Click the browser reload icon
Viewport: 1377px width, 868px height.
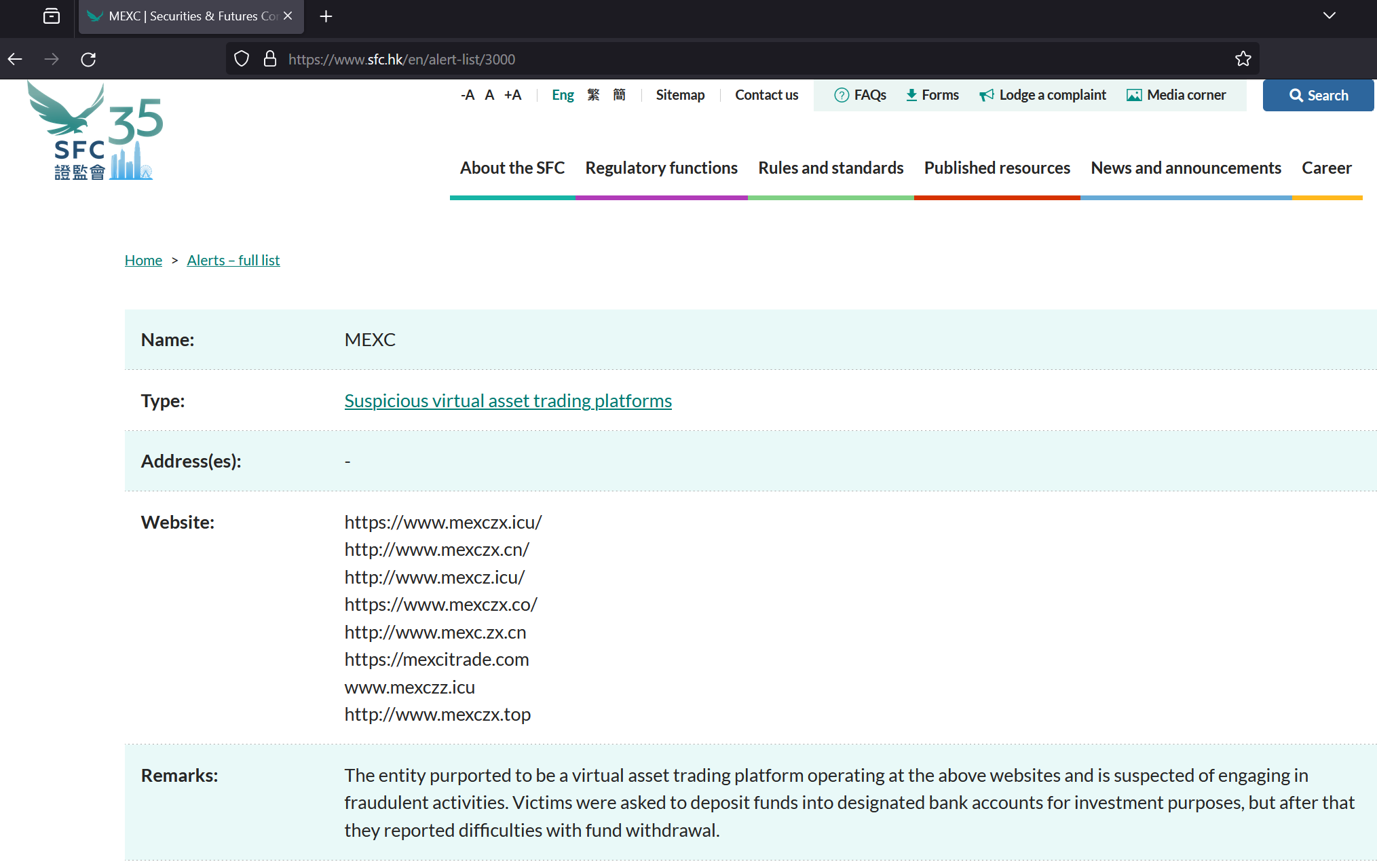88,59
